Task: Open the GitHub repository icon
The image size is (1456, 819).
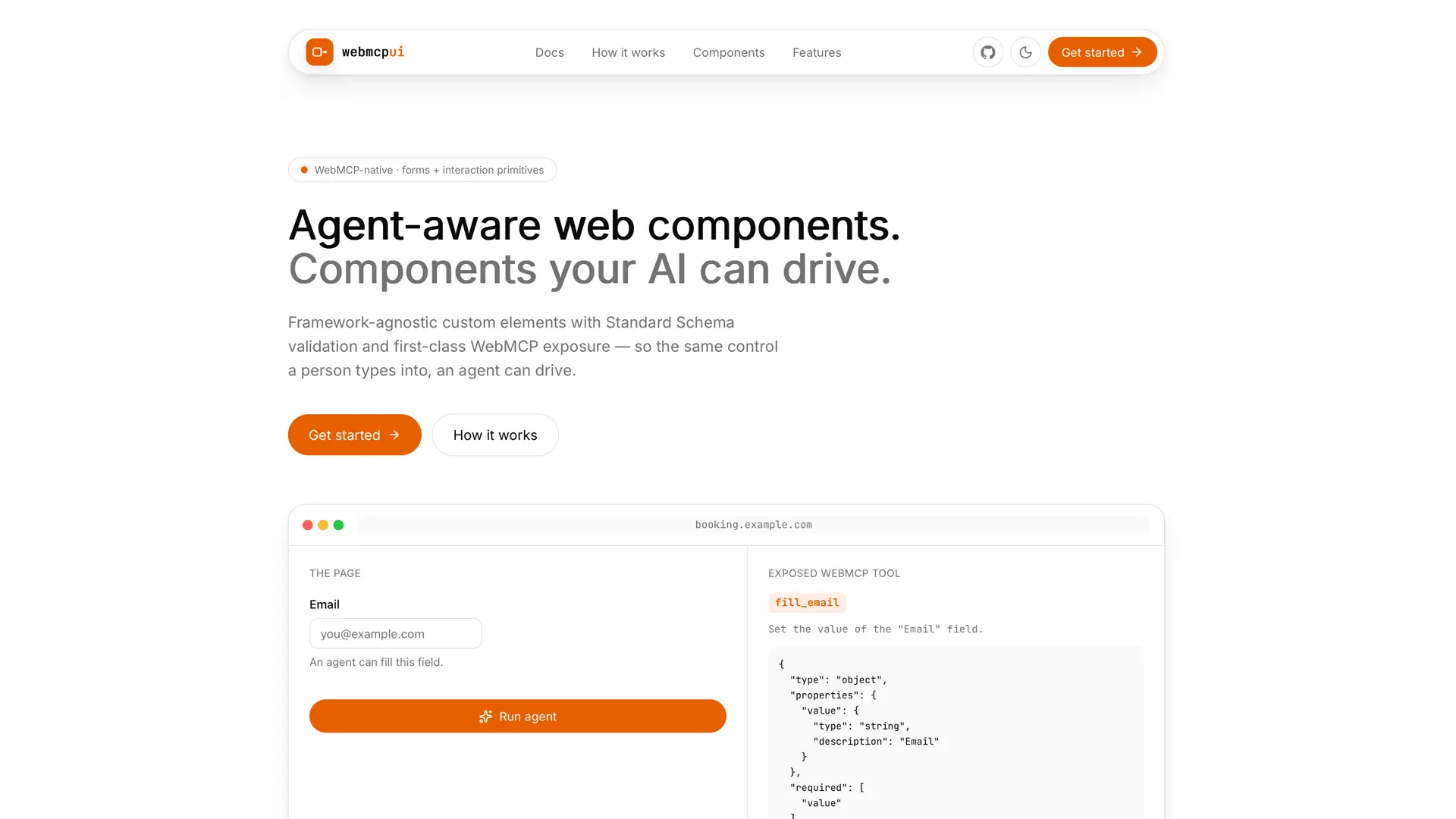Action: pyautogui.click(x=987, y=52)
